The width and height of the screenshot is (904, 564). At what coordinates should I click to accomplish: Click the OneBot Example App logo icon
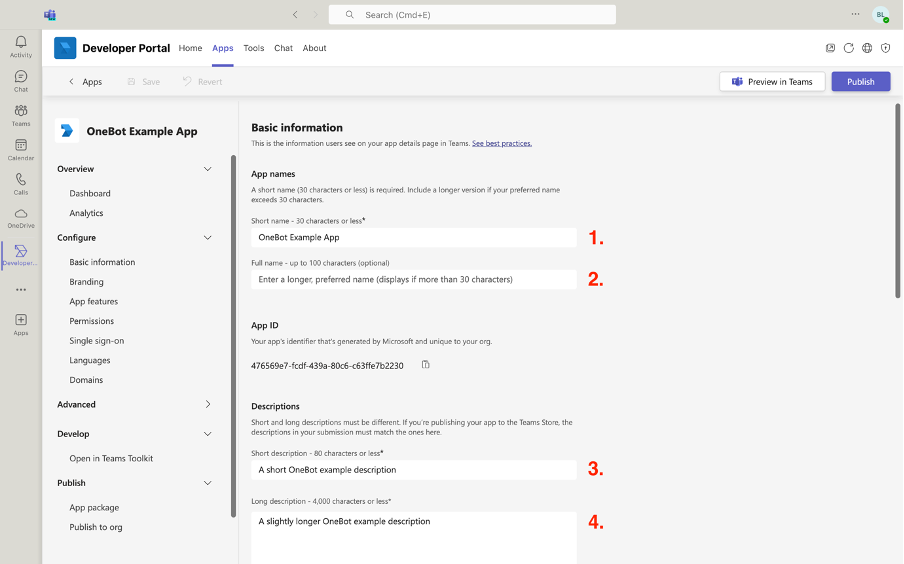coord(67,131)
